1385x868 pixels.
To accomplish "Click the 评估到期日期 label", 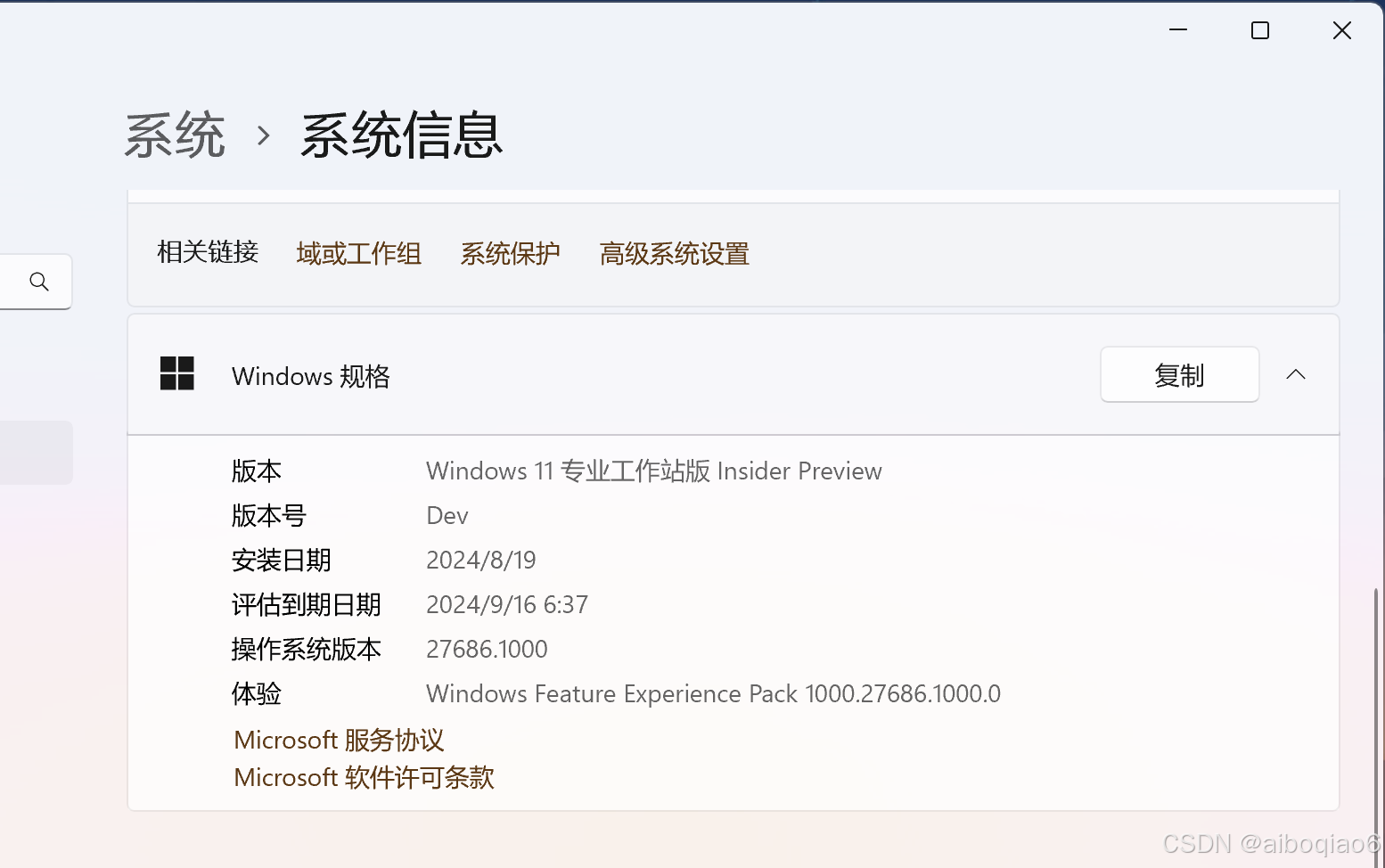I will 307,604.
